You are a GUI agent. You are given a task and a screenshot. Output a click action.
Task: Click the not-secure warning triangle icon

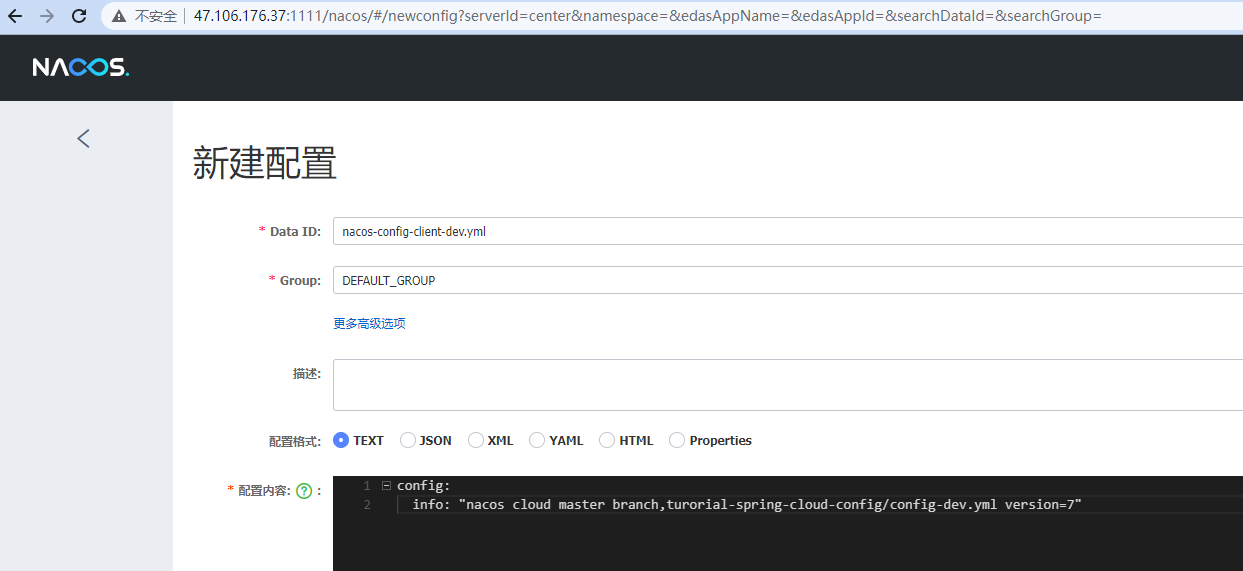point(119,17)
